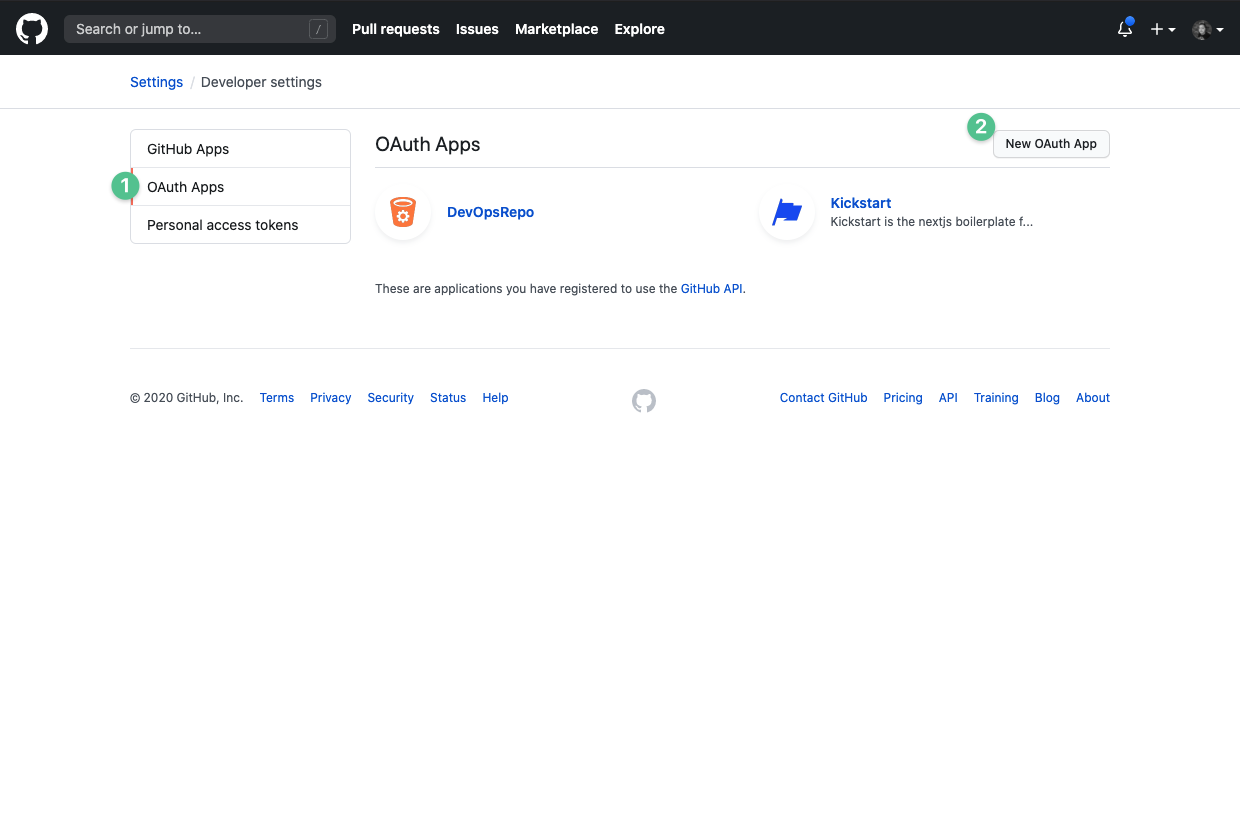
Task: Click the Kickstart flag app icon
Action: pyautogui.click(x=787, y=212)
